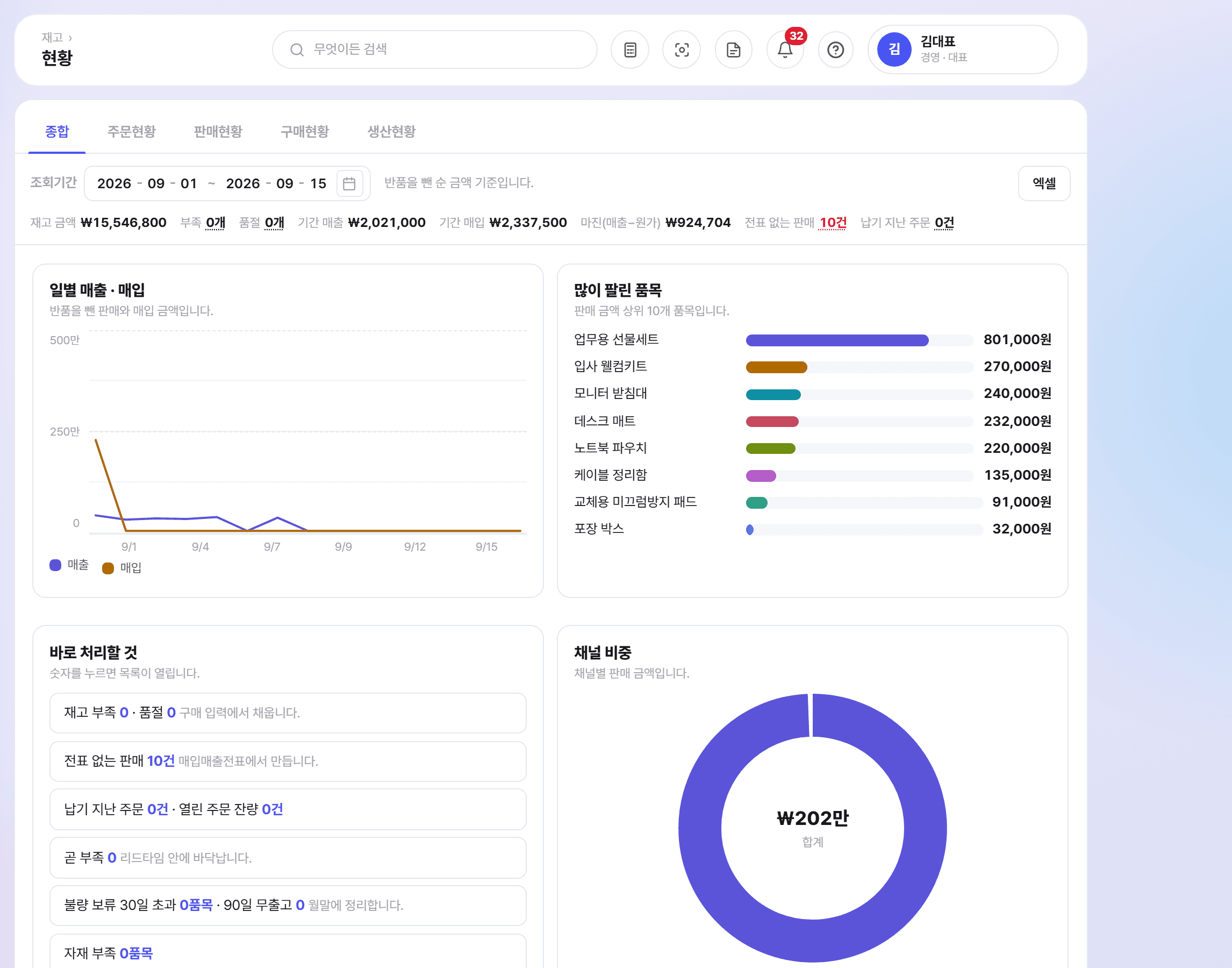Screen dimensions: 1232x968
Task: Click the search magnifier icon
Action: pos(296,50)
